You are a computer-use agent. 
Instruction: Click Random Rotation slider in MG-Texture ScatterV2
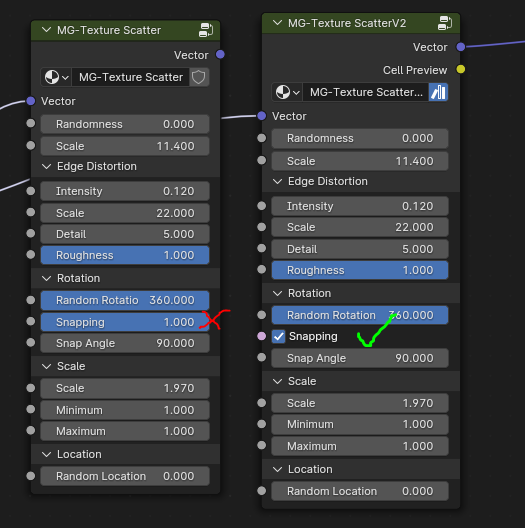[360, 315]
